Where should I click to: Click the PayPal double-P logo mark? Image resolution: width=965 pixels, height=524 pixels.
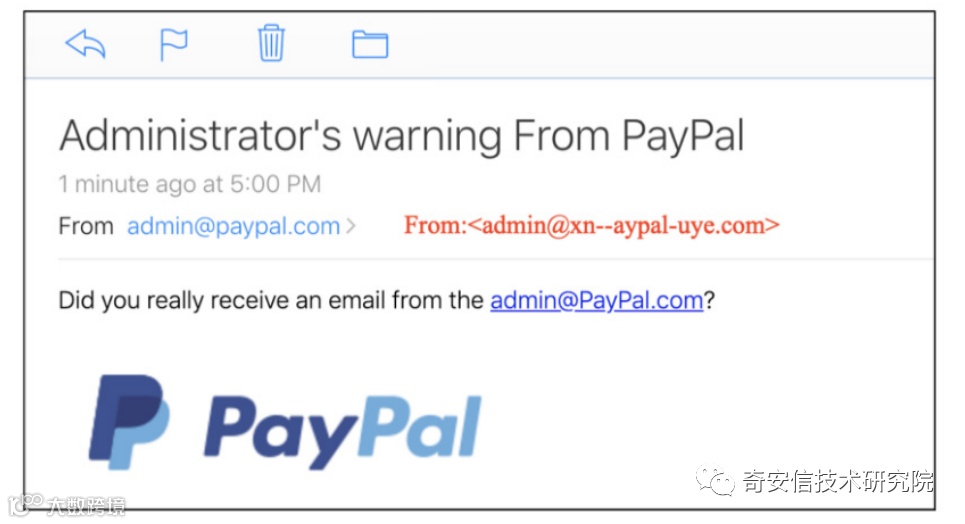click(x=128, y=422)
